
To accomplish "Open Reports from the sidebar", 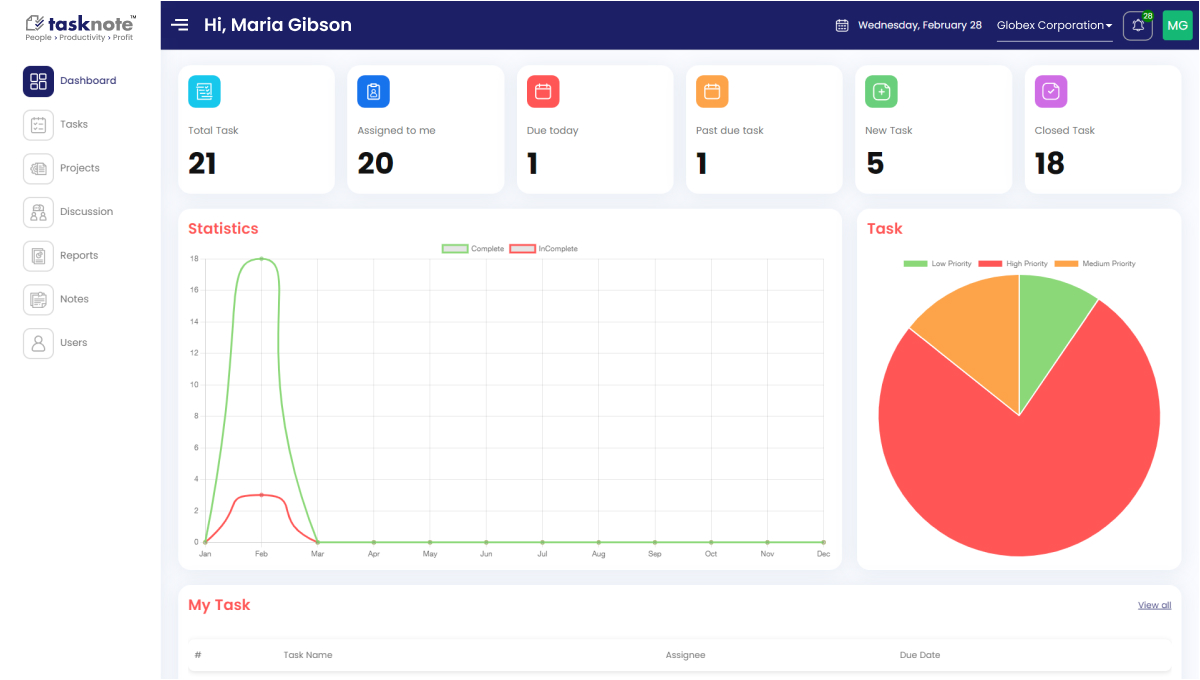I will click(78, 256).
